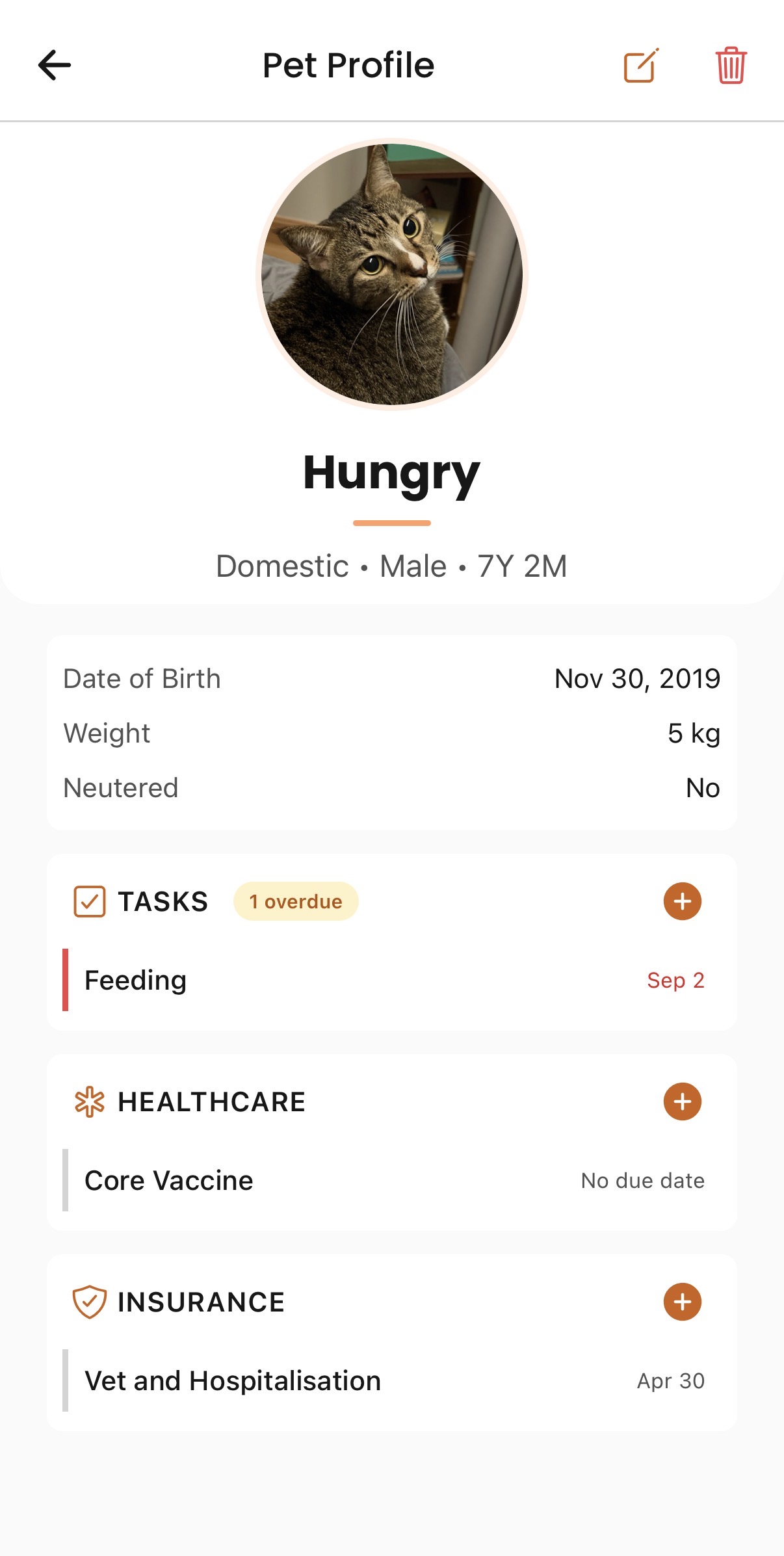Add an insurance policy with plus button
This screenshot has width=784, height=1556.
[682, 1302]
